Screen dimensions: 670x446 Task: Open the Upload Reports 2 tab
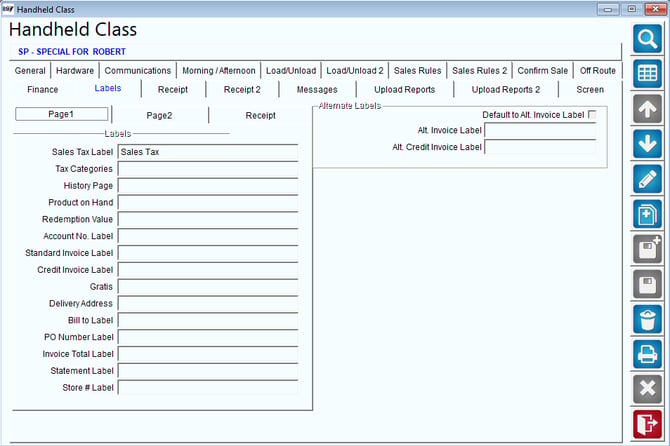click(505, 89)
